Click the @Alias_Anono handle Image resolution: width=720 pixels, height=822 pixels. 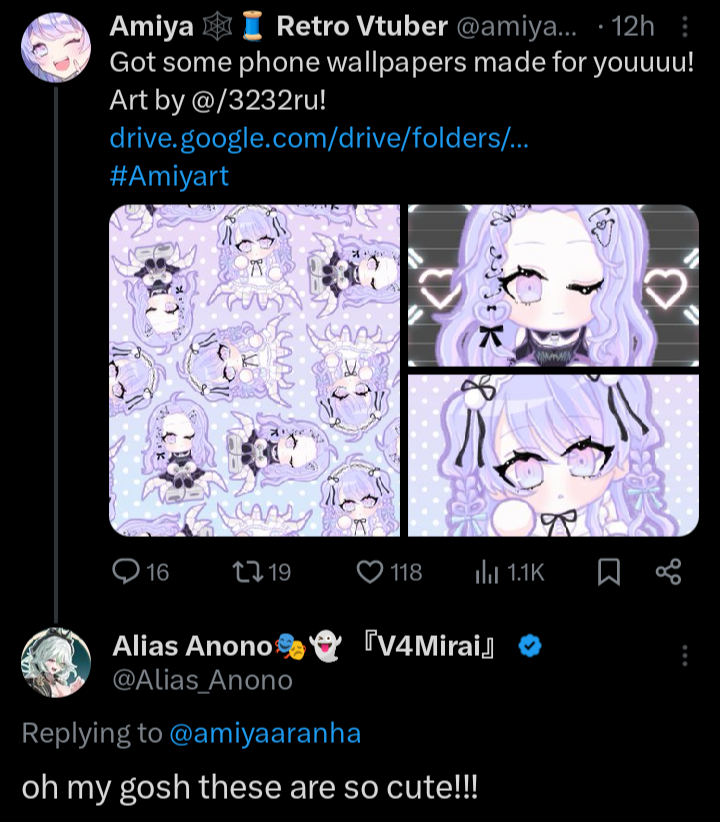[202, 680]
